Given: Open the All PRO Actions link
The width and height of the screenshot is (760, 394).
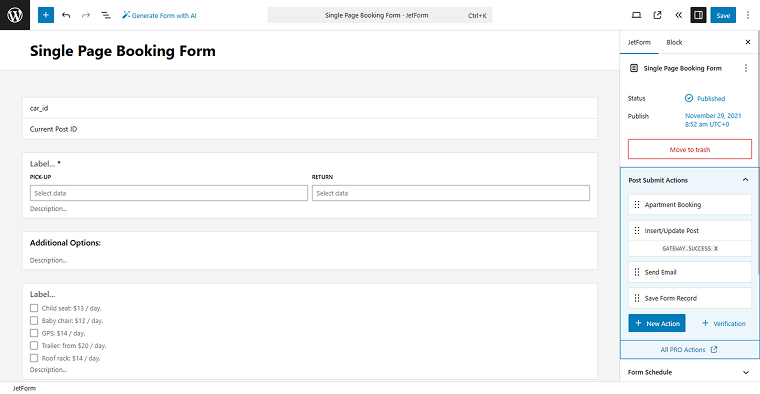Looking at the screenshot, I should click(x=689, y=349).
